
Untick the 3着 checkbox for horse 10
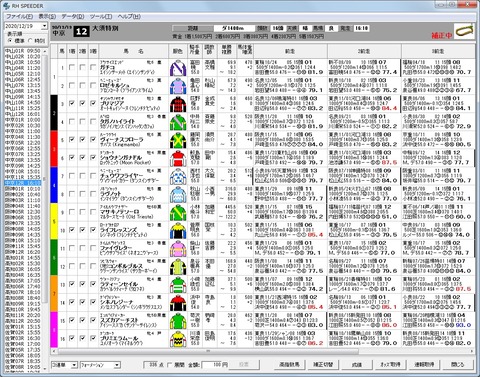pyautogui.click(x=93, y=230)
